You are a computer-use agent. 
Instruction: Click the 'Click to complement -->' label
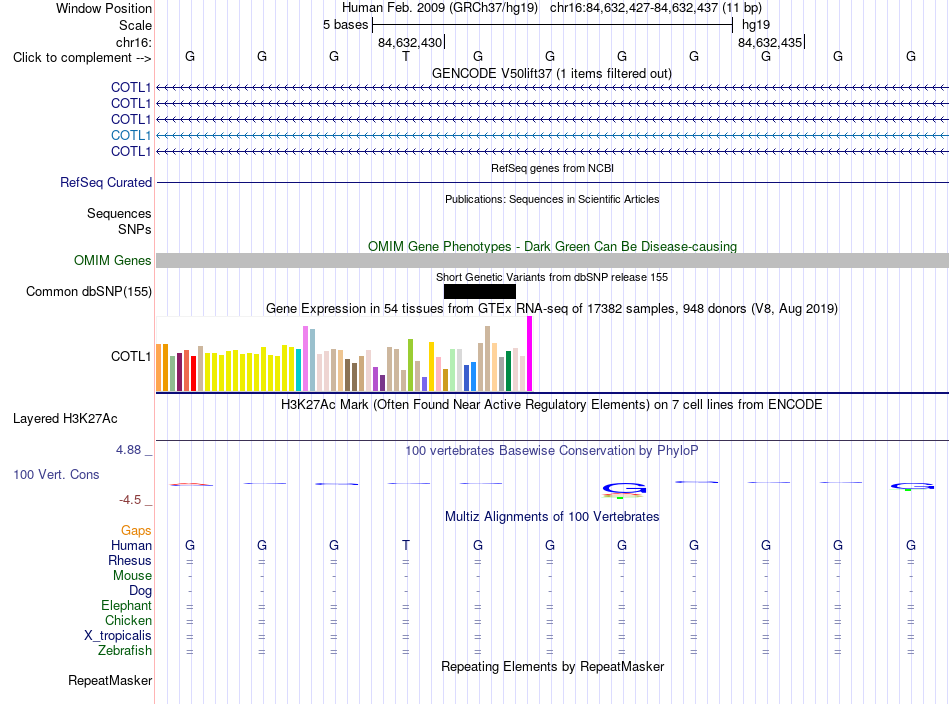[x=82, y=58]
